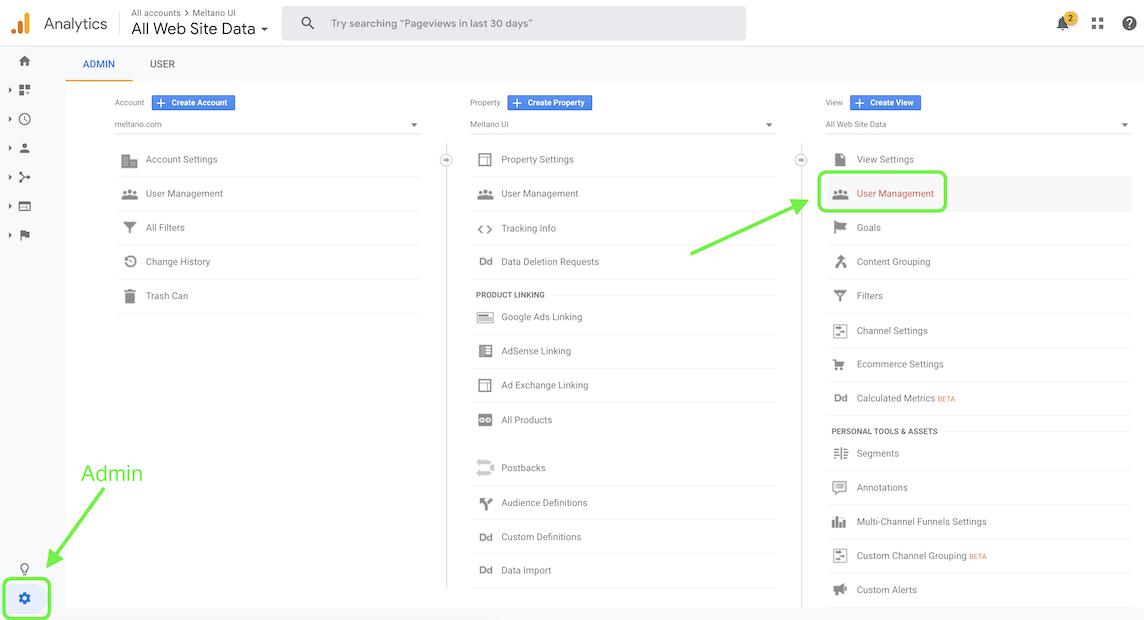This screenshot has width=1144, height=620.
Task: Open Insights via the lightbulb icon
Action: 23,567
